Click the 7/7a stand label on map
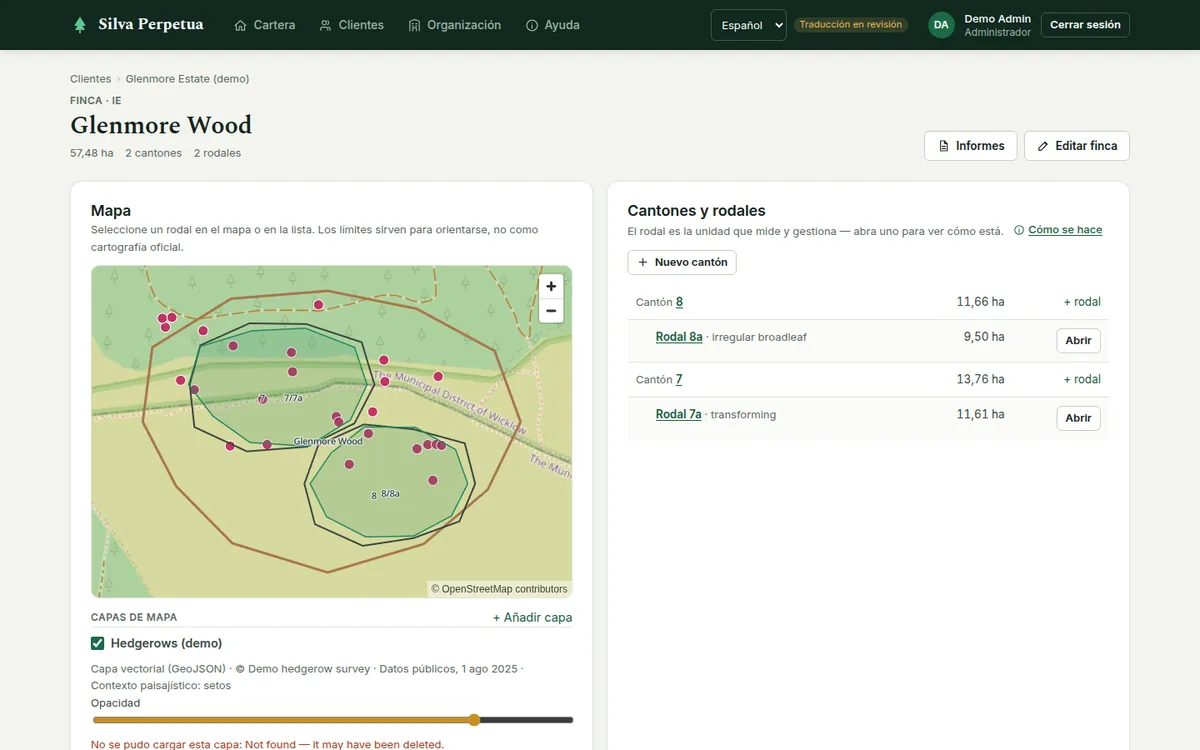The height and width of the screenshot is (750, 1200). (x=293, y=398)
